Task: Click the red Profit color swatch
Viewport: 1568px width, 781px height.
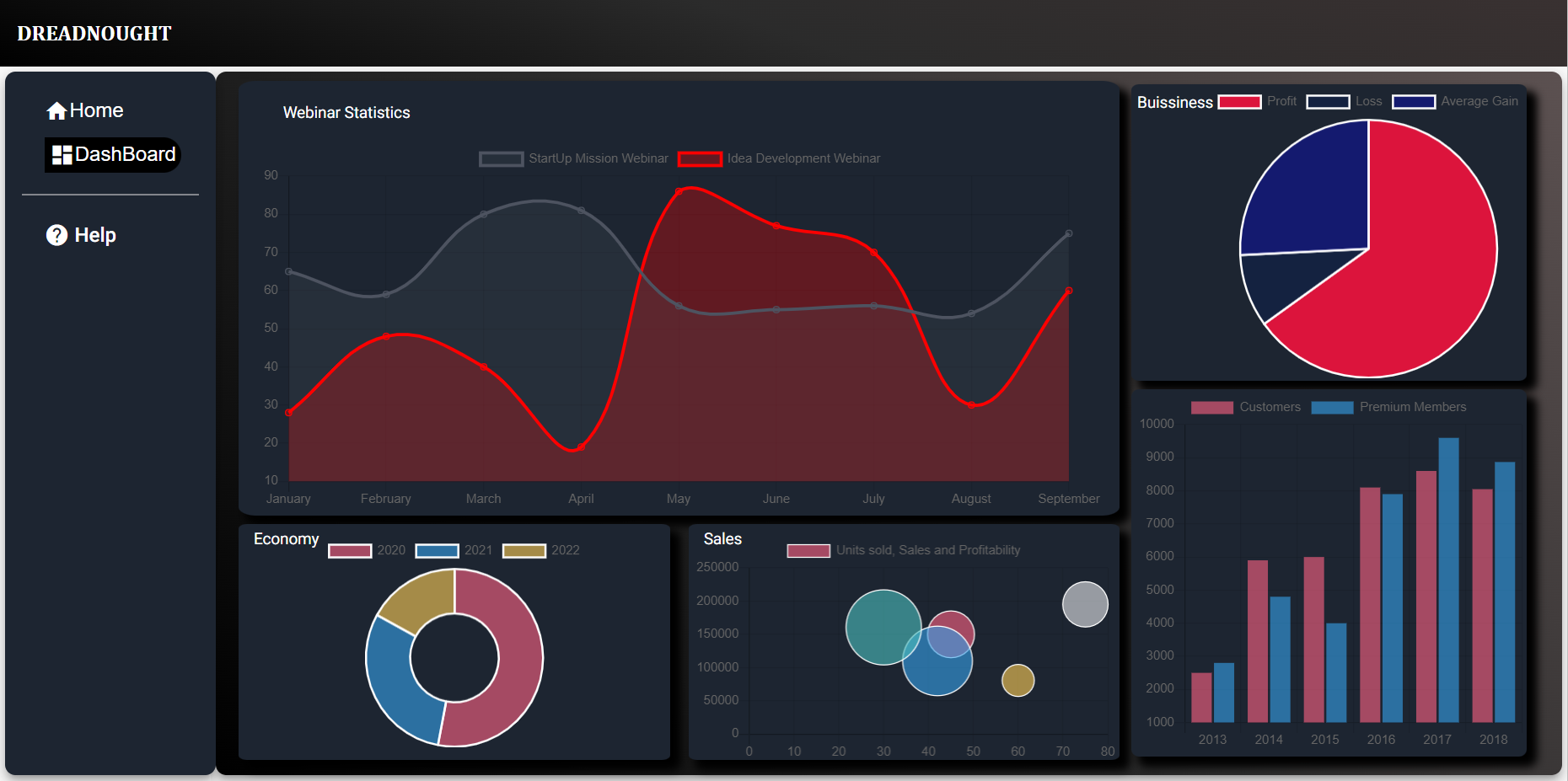Action: click(x=1239, y=101)
